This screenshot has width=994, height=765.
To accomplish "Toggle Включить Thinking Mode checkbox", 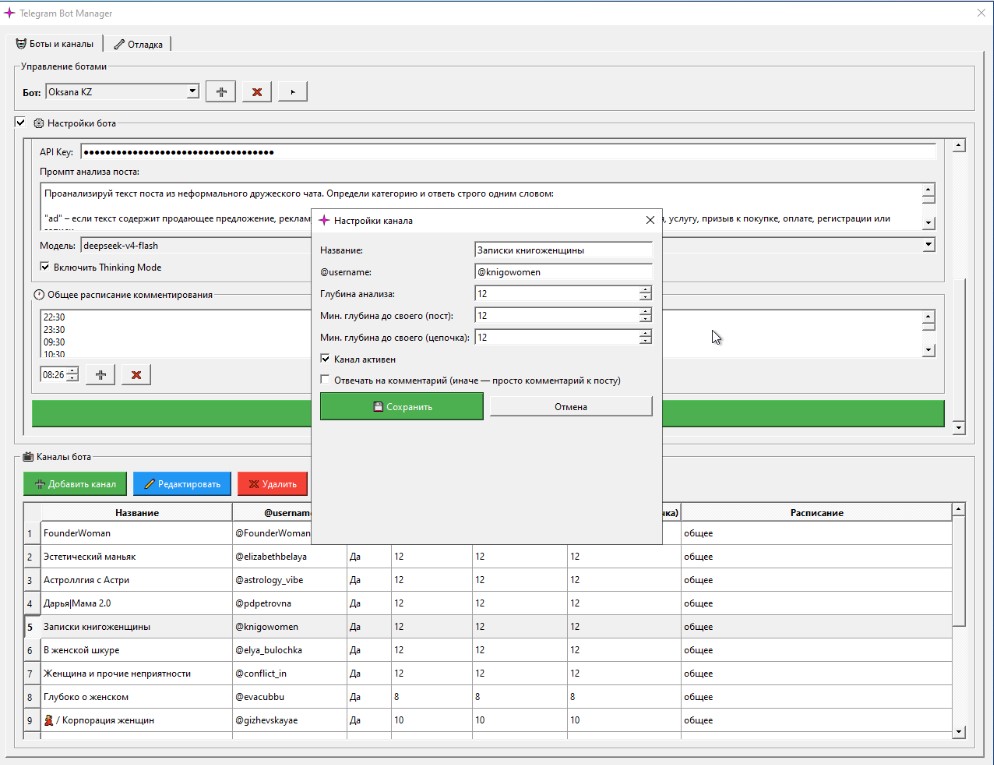I will click(44, 267).
